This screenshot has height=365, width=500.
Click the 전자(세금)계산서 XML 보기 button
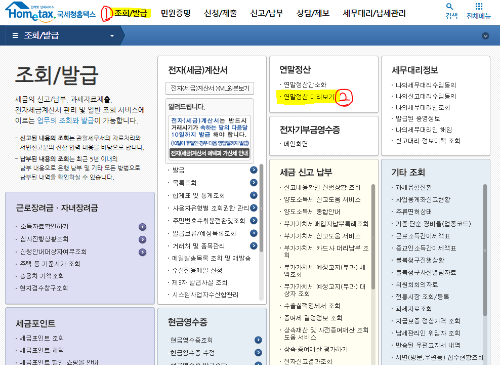210,88
